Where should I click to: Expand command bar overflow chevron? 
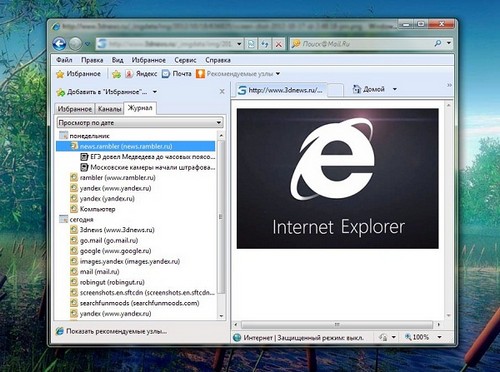tap(449, 85)
